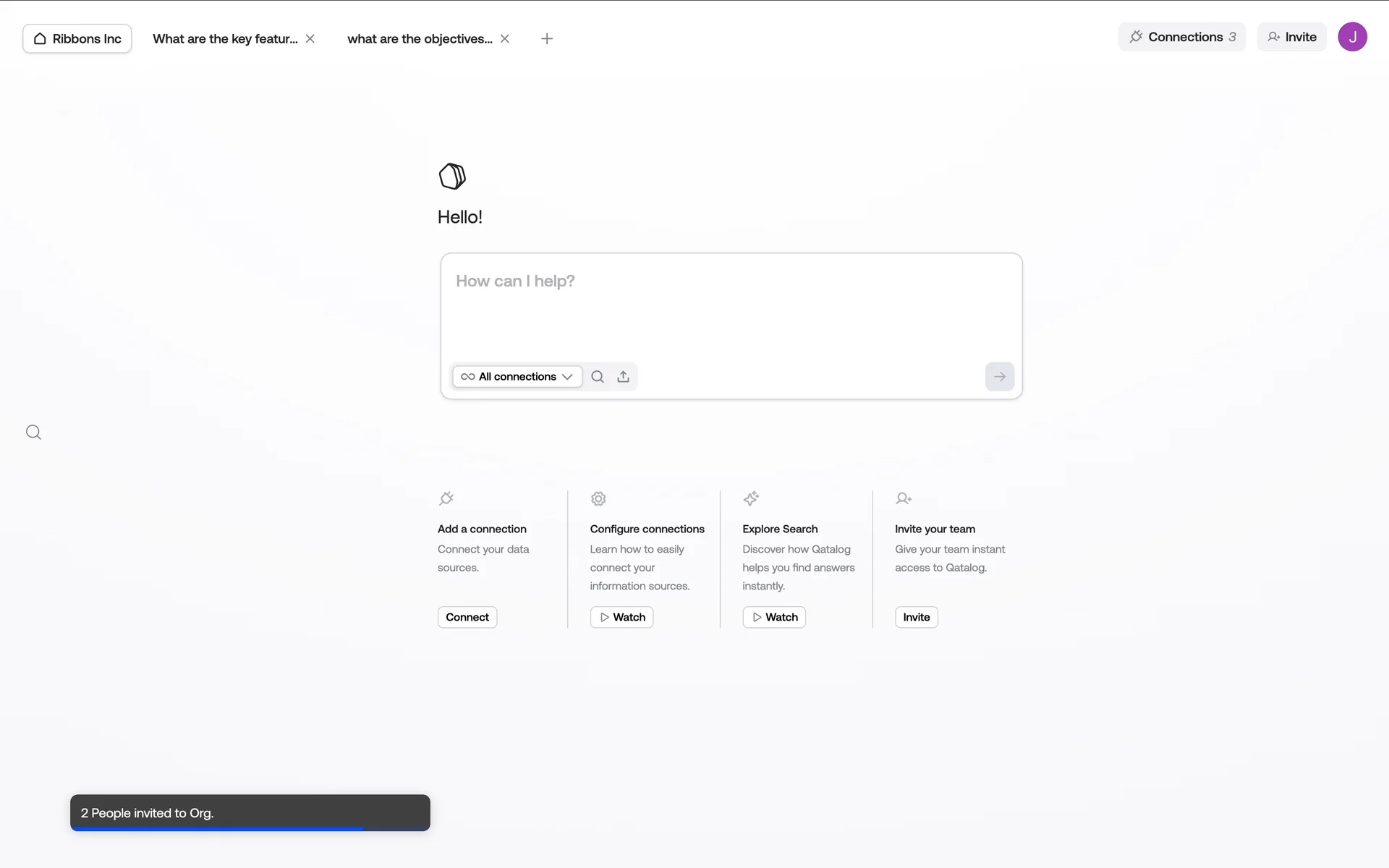This screenshot has height=868, width=1389.
Task: Click the Connections plug icon
Action: pos(1137,36)
